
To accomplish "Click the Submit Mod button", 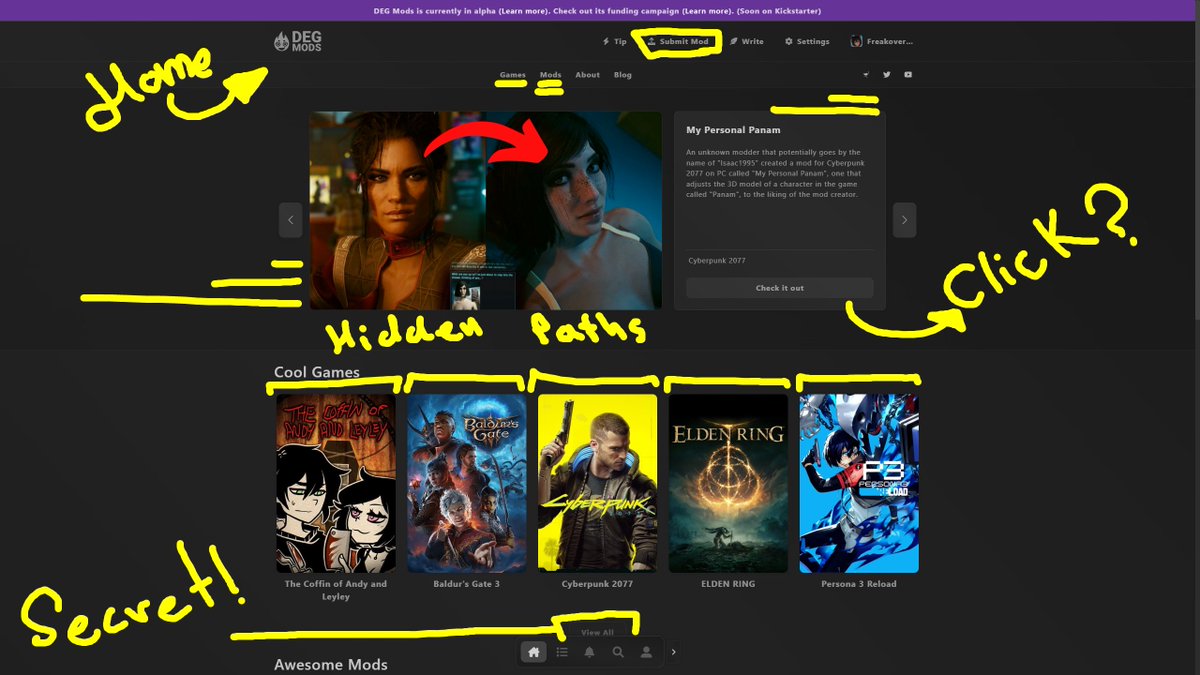I will tap(678, 42).
